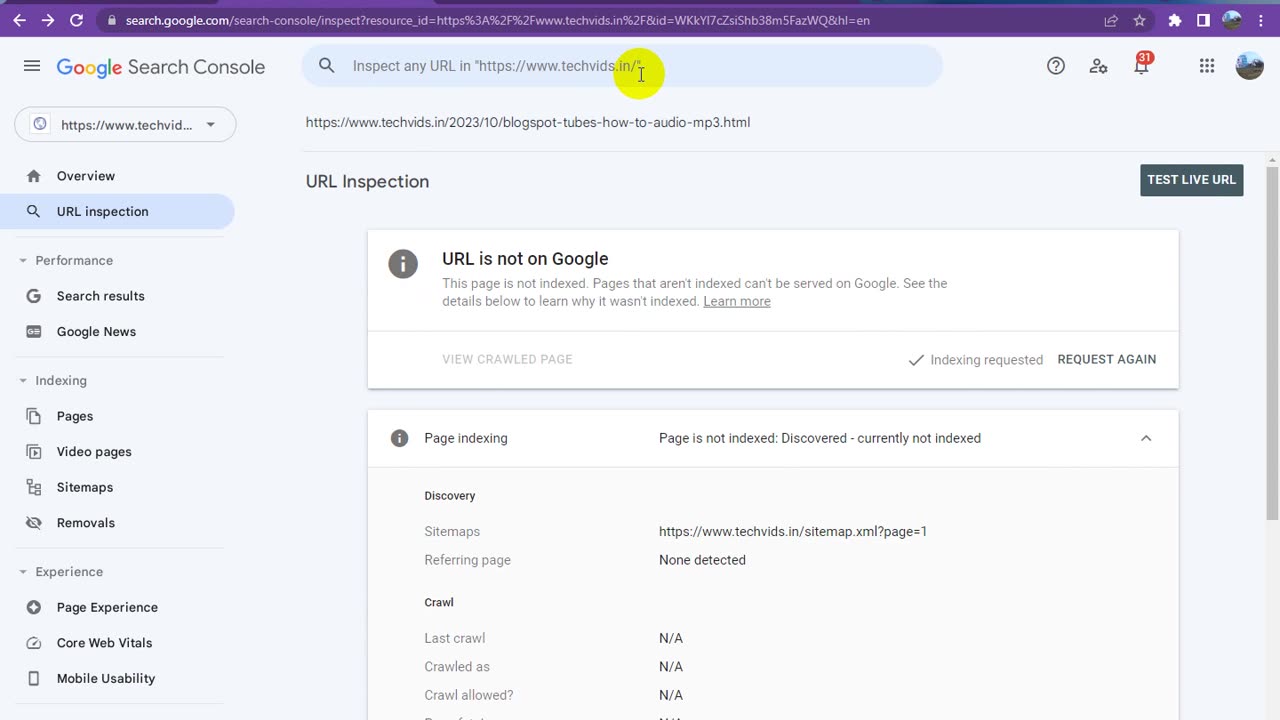
Task: Collapse the Page indexing panel chevron
Action: pyautogui.click(x=1146, y=438)
